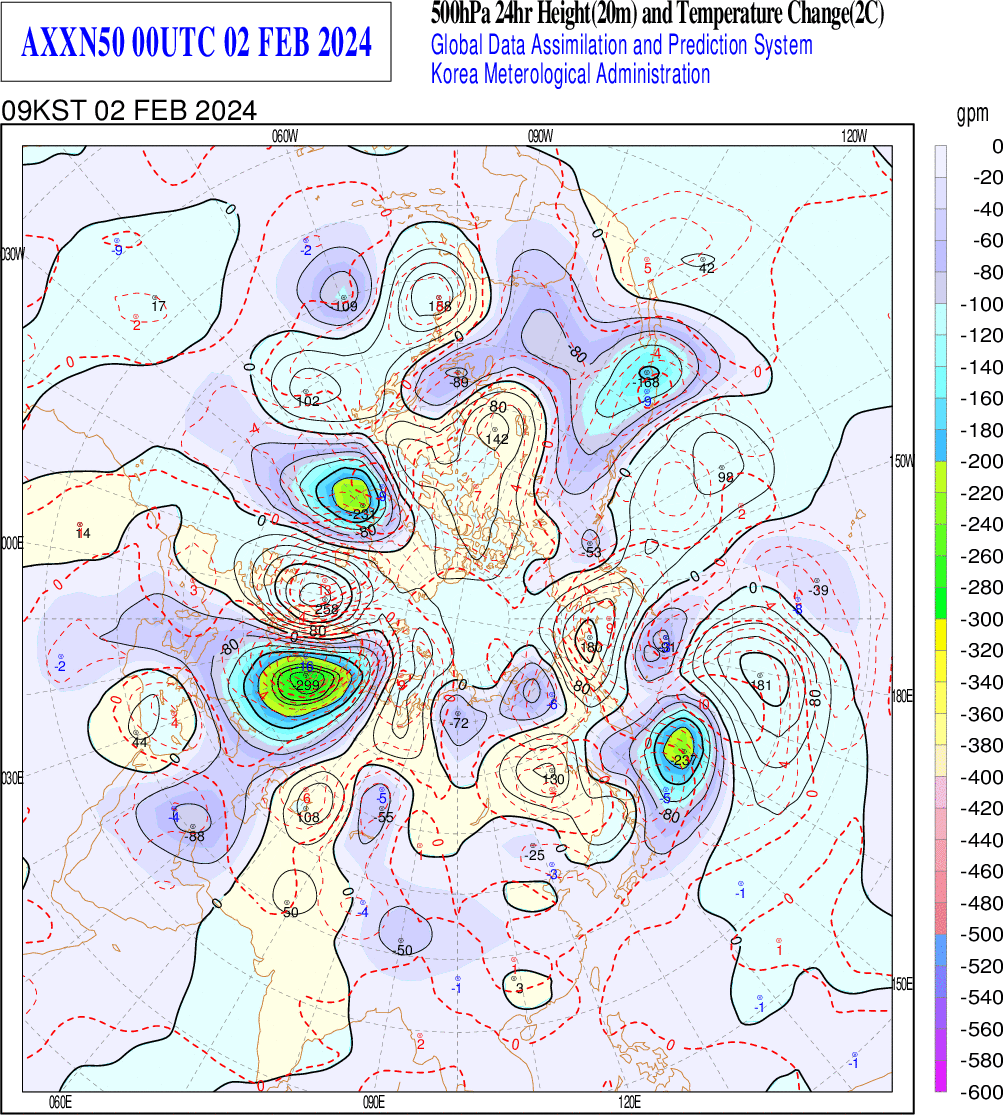Click the -89 height minimum value
Viewport: 1003px width, 1115px height.
[x=460, y=383]
